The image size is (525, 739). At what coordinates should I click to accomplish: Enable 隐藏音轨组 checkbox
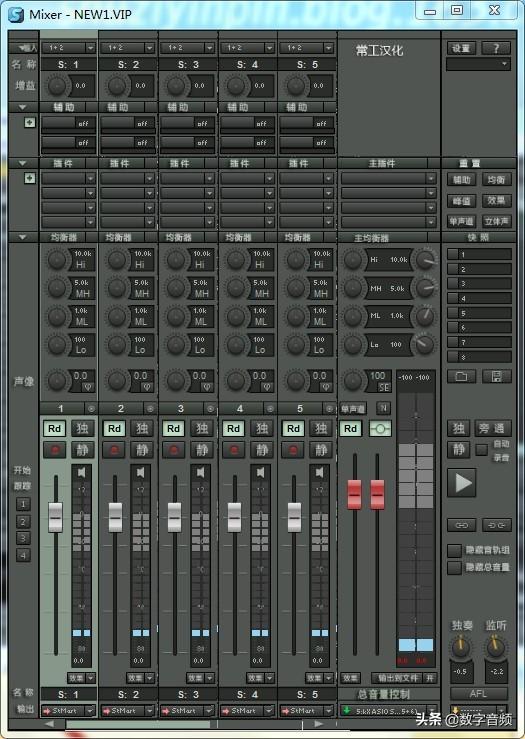point(454,550)
